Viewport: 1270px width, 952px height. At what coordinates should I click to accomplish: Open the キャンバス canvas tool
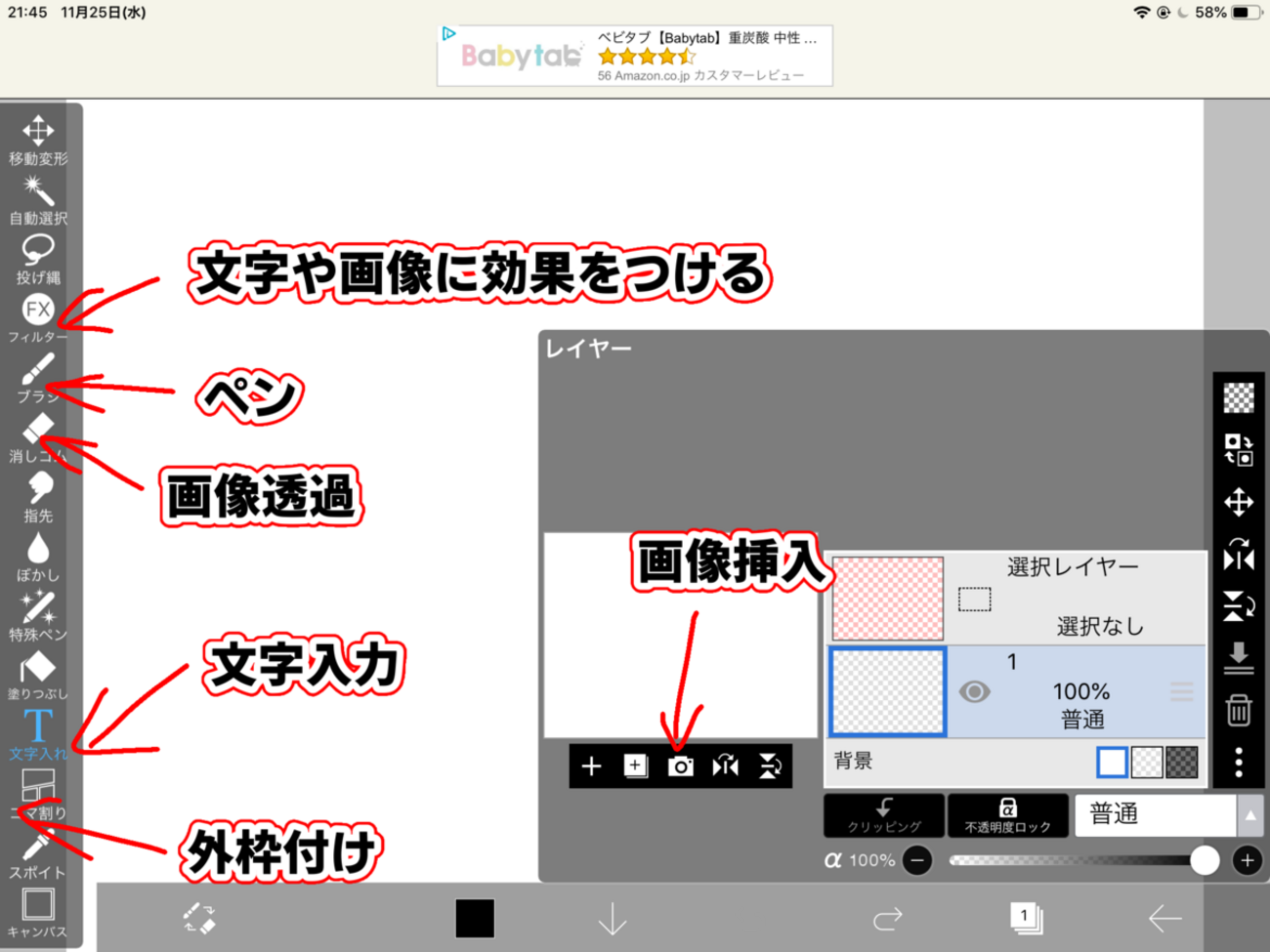(x=38, y=914)
